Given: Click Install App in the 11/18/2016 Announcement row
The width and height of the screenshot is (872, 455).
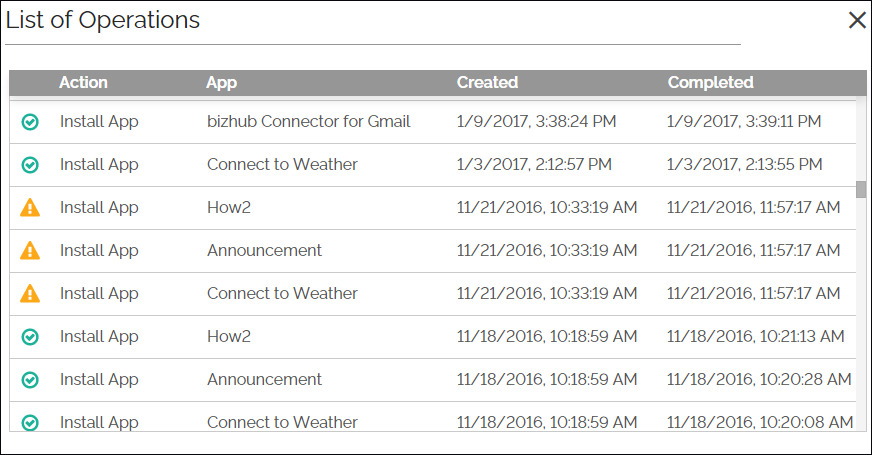Looking at the screenshot, I should coord(99,380).
